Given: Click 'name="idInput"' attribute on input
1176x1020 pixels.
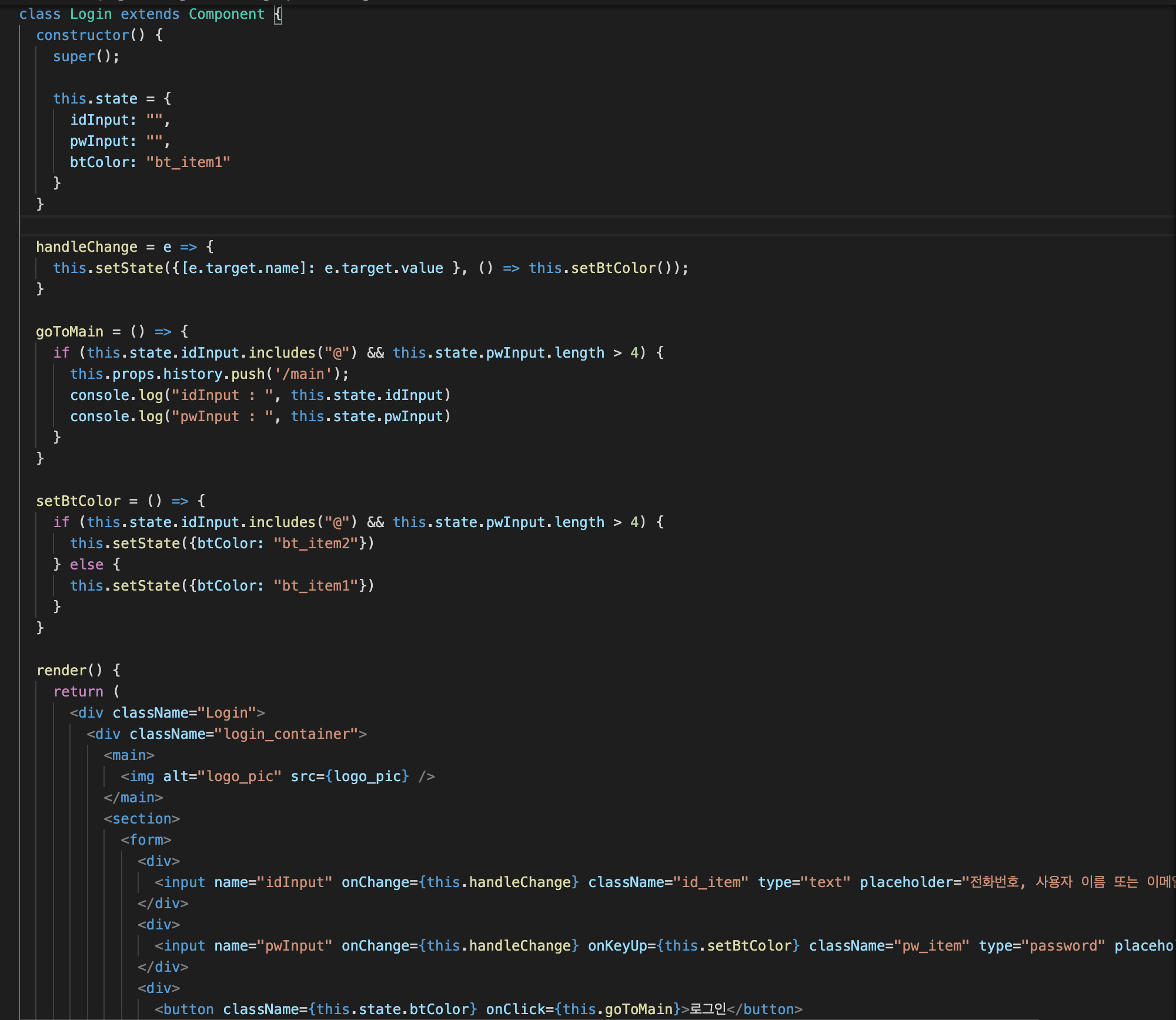Looking at the screenshot, I should click(x=273, y=882).
